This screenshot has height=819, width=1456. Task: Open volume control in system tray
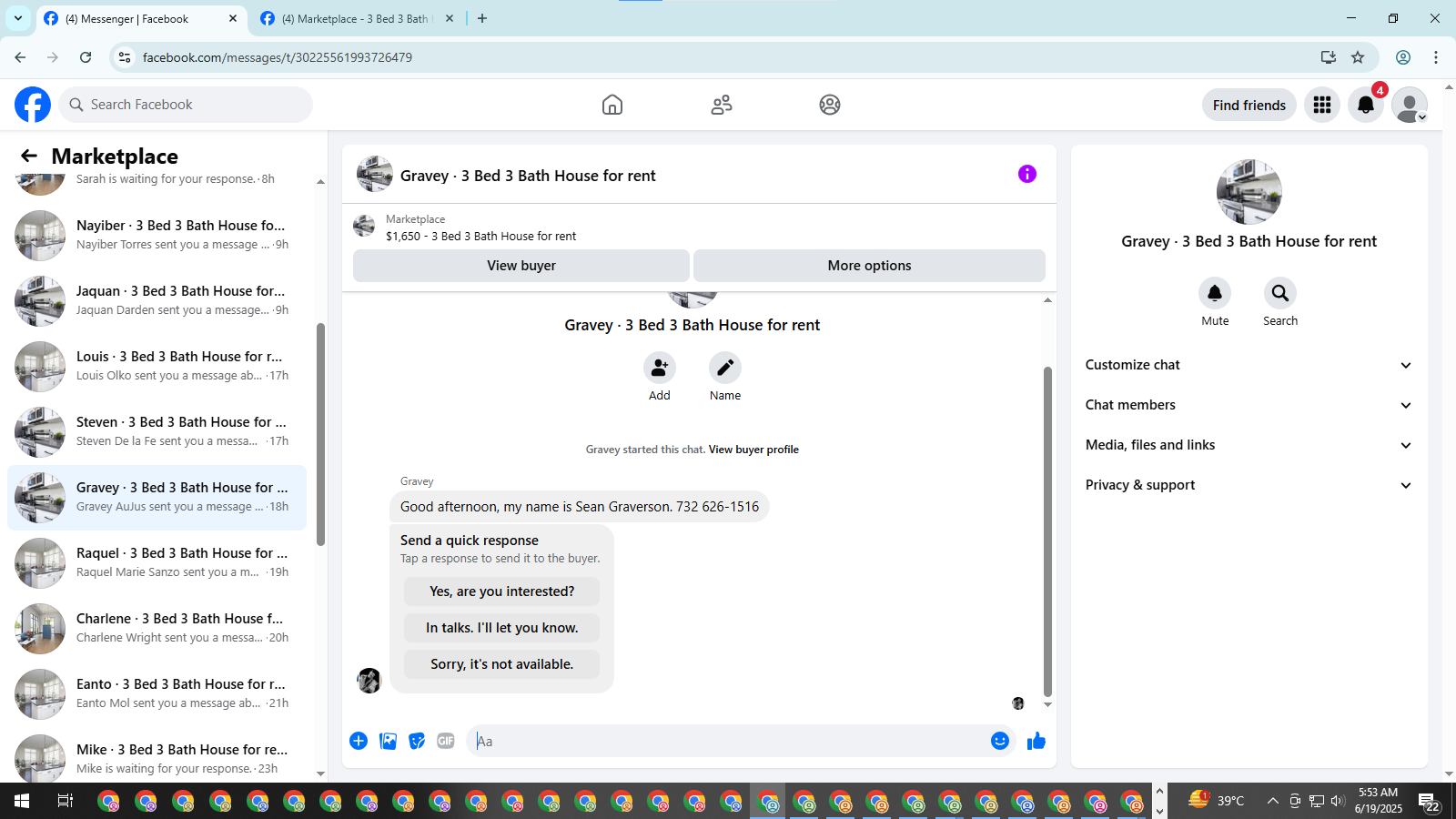[x=1337, y=801]
